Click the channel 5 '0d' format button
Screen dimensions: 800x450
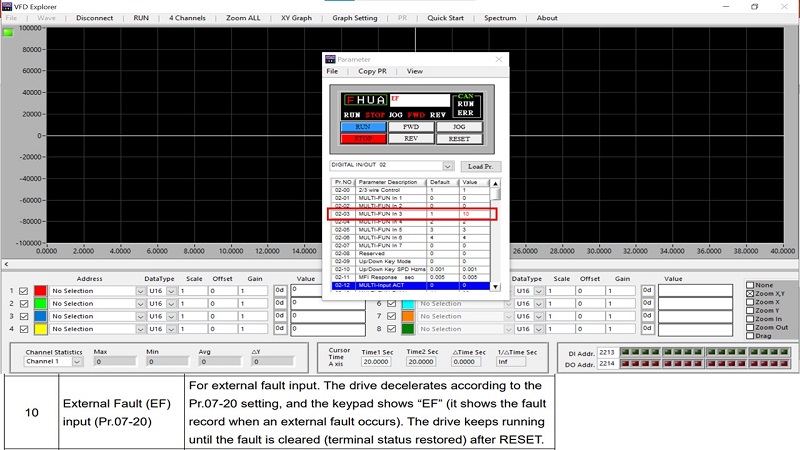click(647, 290)
